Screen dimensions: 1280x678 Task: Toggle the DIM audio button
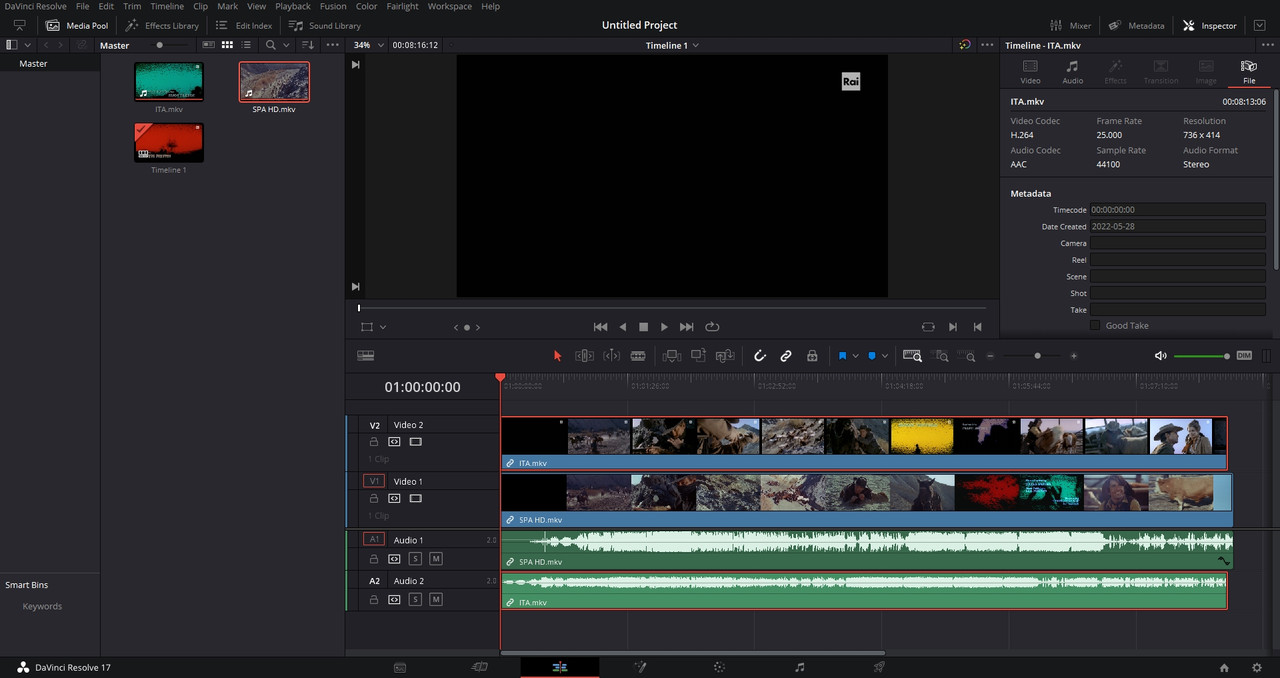coord(1244,355)
